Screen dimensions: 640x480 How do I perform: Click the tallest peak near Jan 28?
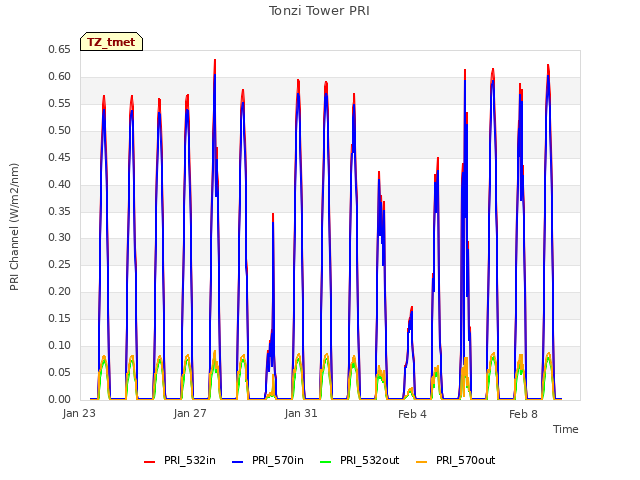click(x=215, y=60)
